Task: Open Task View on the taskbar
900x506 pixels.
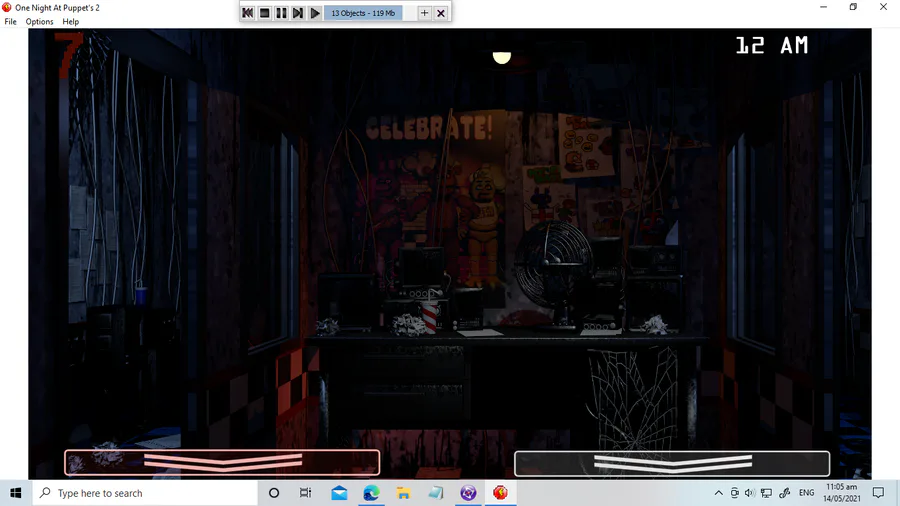Action: 305,493
